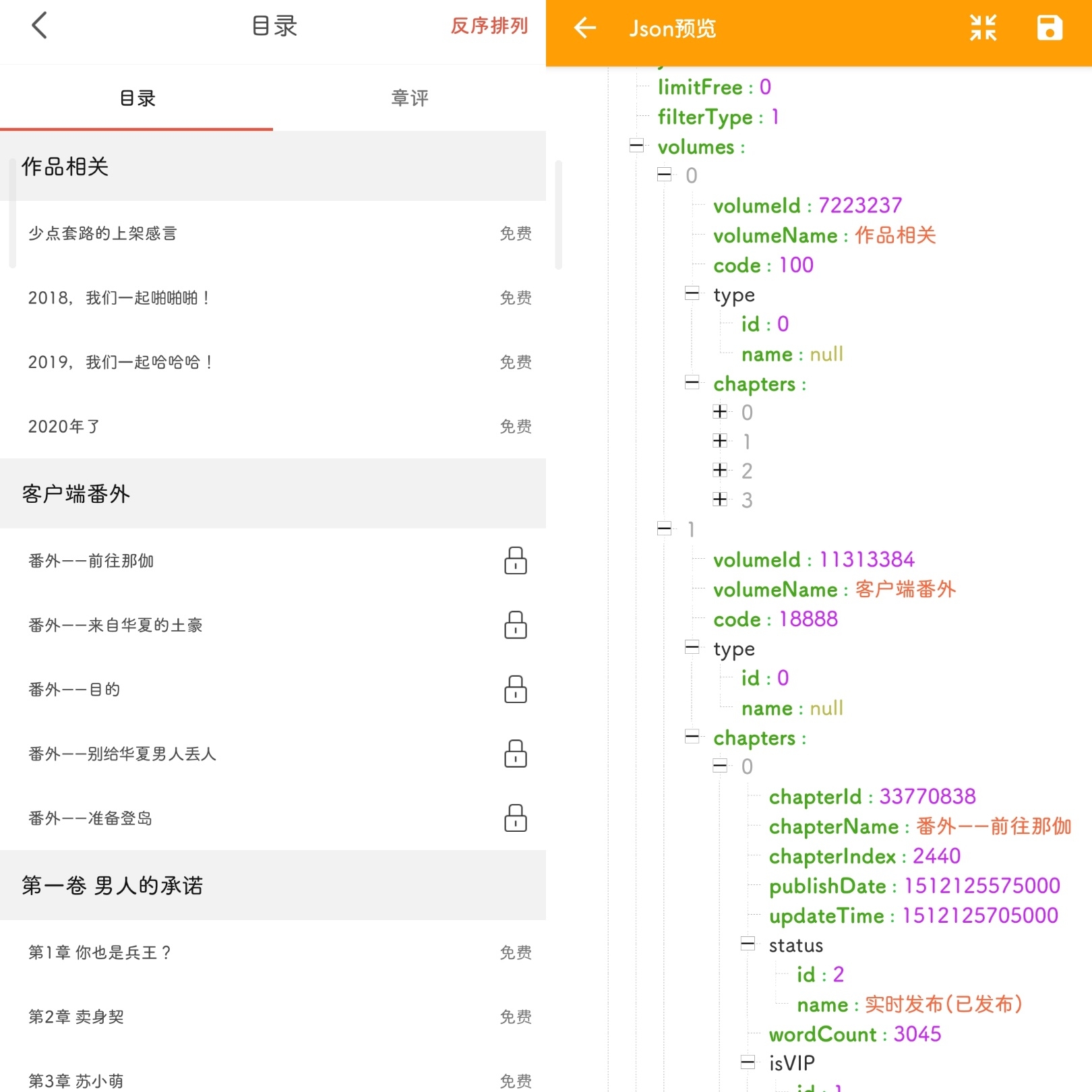Tap 反序排列 to reverse chapter order
The height and width of the screenshot is (1092, 1092).
[x=489, y=27]
